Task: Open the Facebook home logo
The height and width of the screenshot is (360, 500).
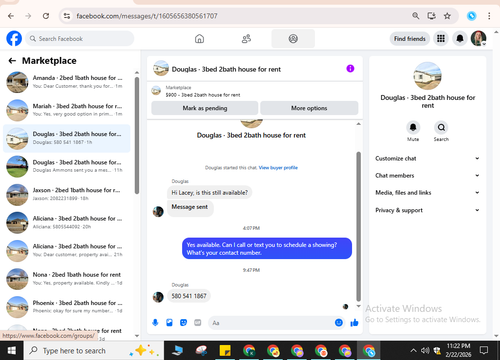Action: click(14, 39)
